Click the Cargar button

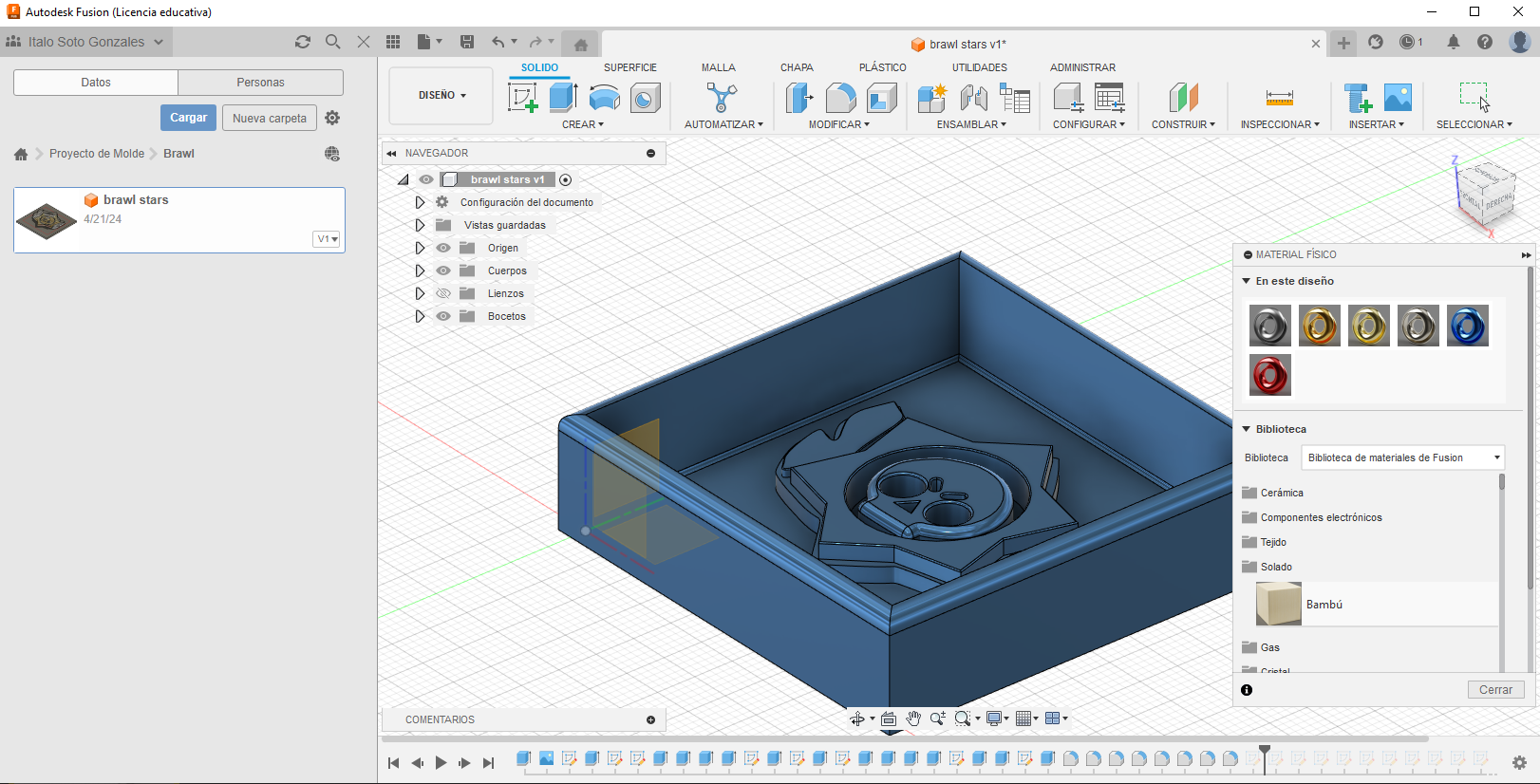click(x=188, y=118)
